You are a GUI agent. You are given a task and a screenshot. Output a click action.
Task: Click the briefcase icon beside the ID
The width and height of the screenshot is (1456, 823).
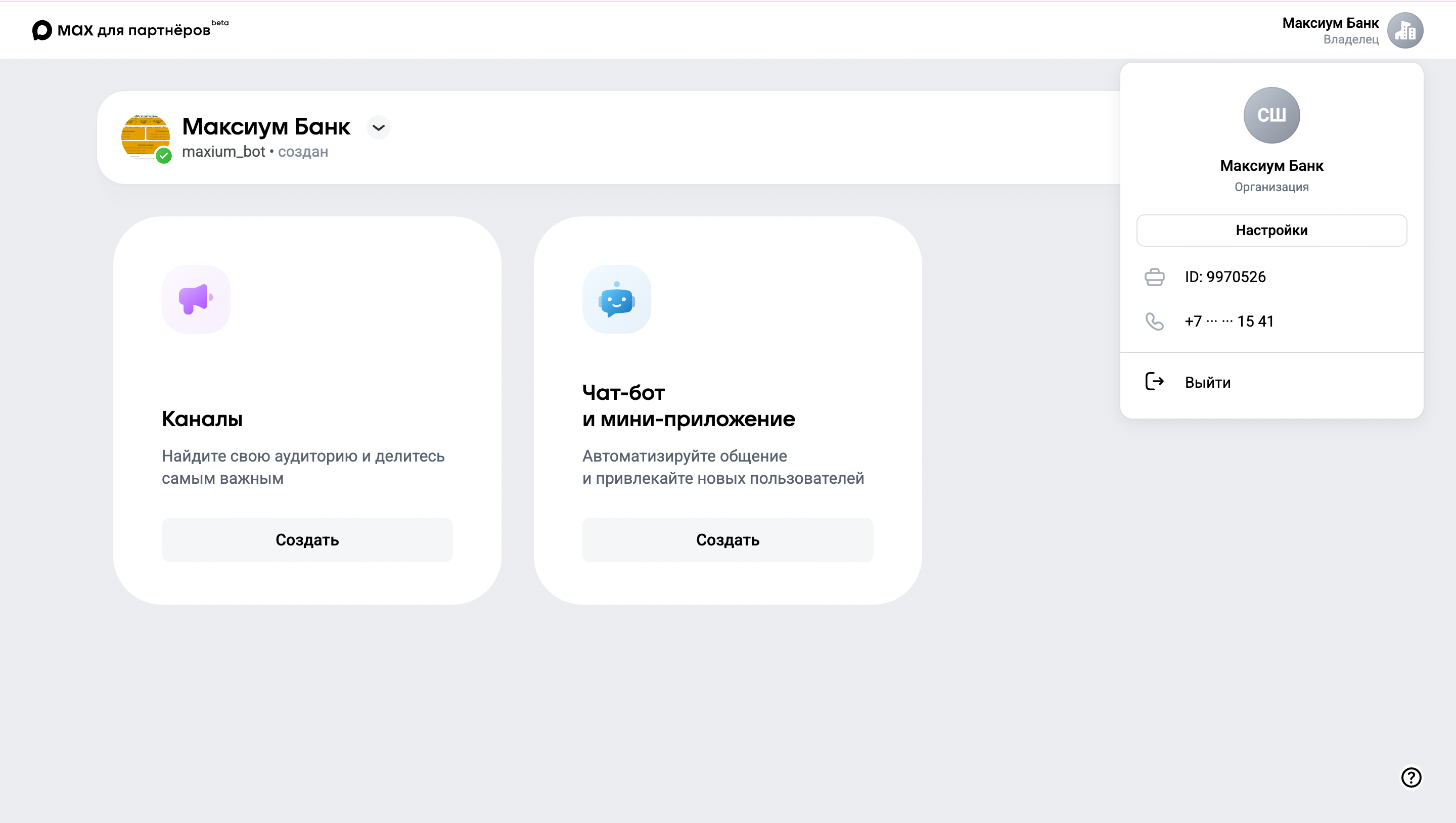[x=1154, y=277]
